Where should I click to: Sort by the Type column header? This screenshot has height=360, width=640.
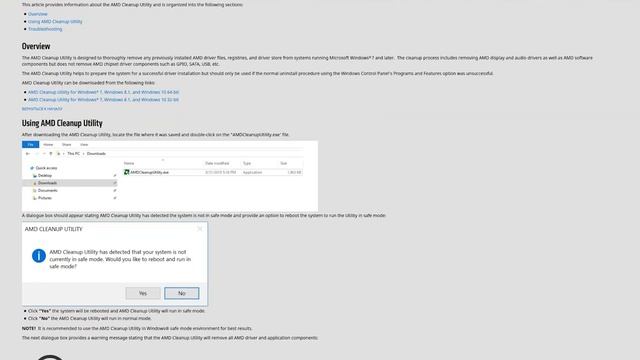click(247, 163)
